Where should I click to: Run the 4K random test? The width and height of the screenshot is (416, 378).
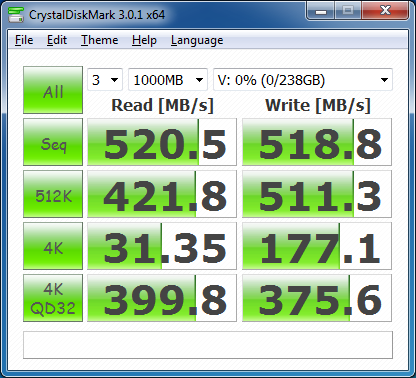tap(53, 246)
